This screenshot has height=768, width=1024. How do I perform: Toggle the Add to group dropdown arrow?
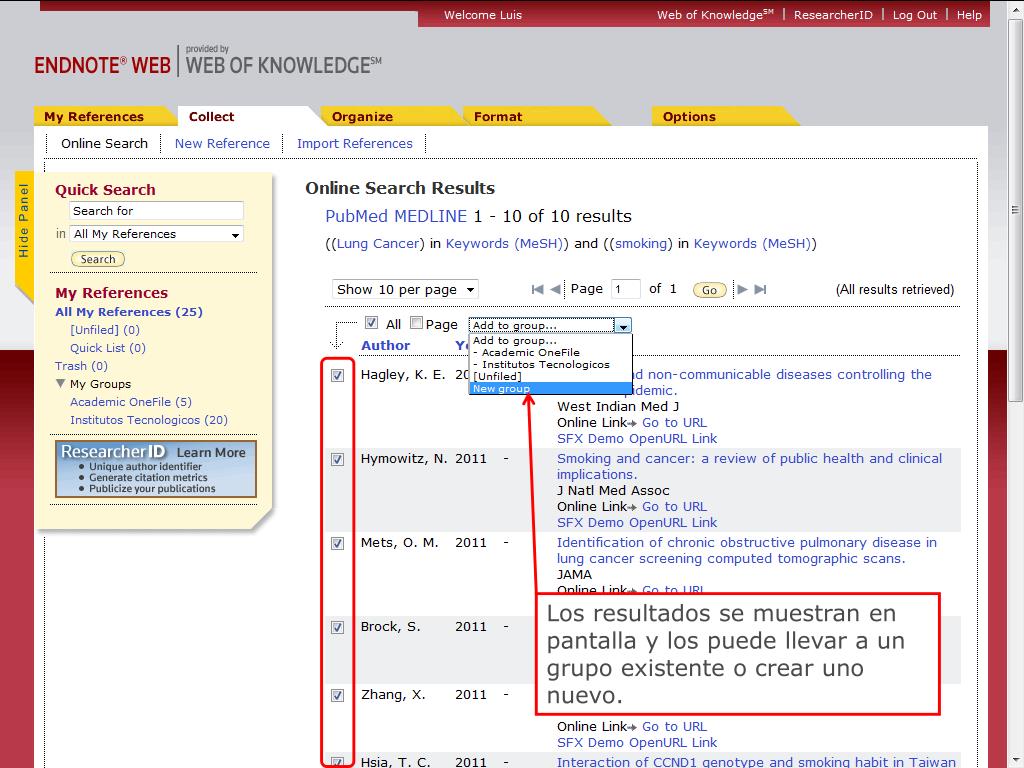click(x=624, y=326)
